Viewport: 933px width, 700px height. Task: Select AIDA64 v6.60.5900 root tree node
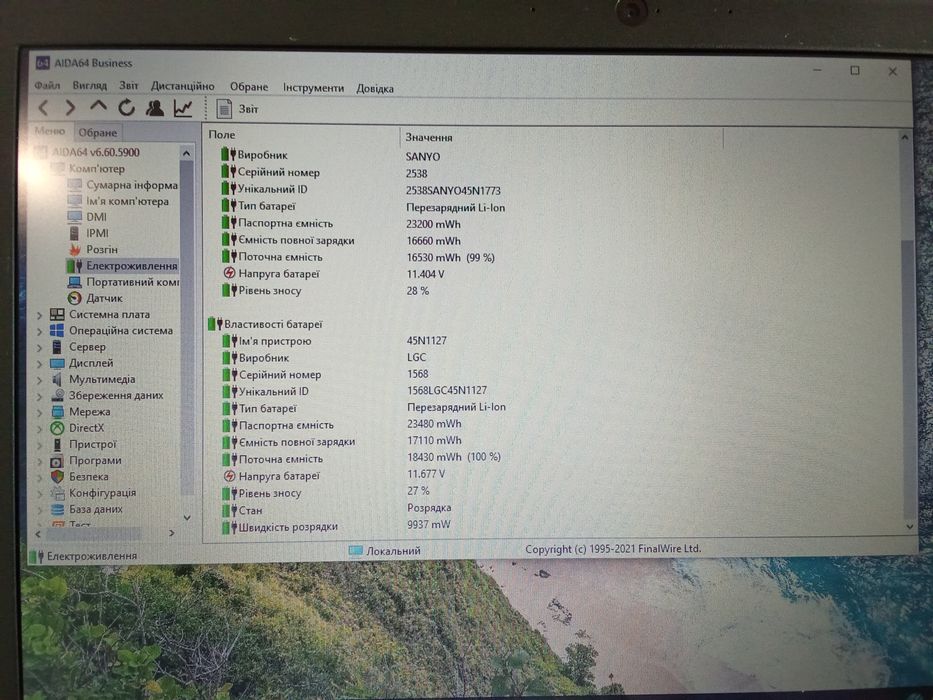95,152
